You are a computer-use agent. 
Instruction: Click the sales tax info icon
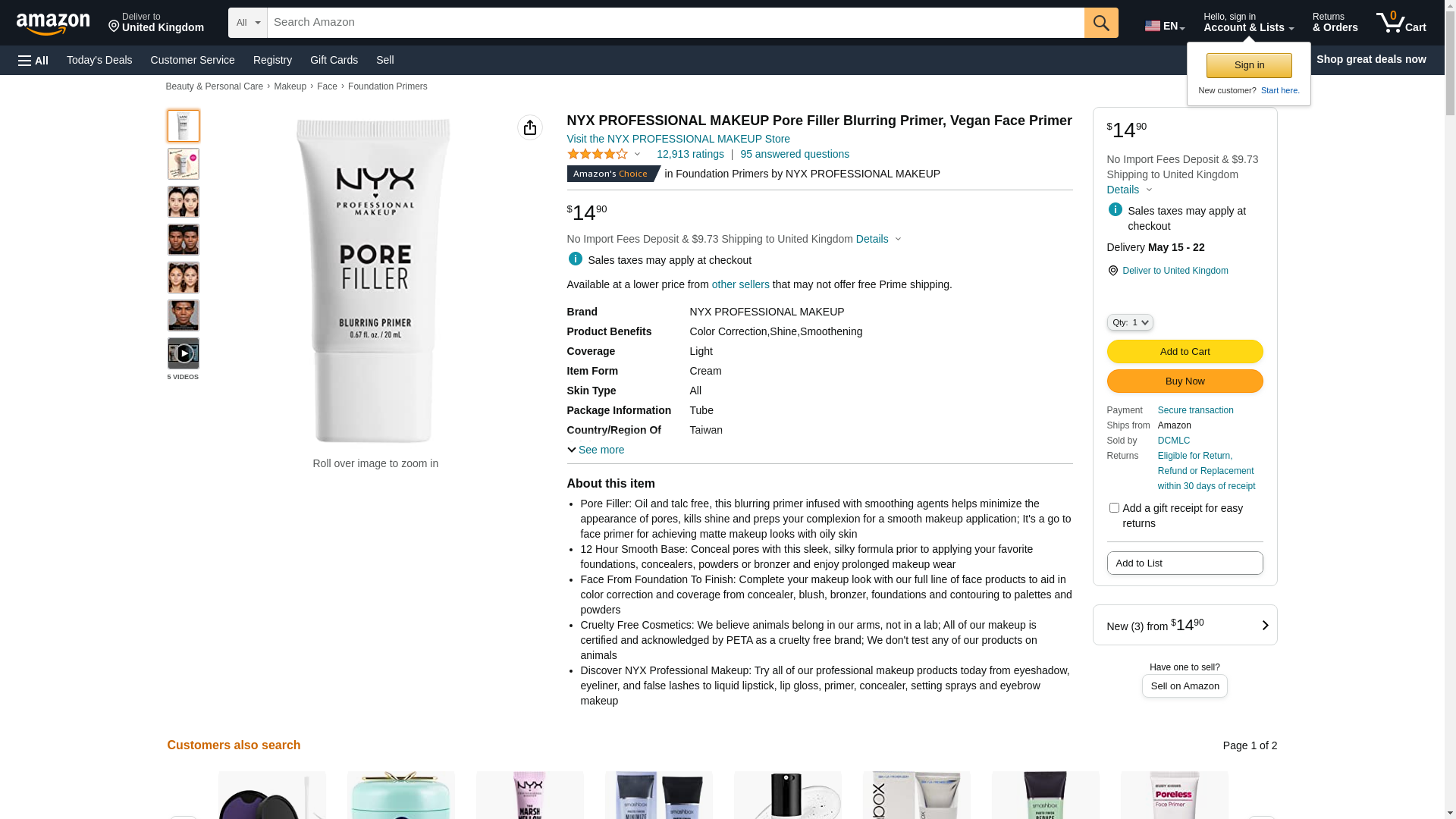[576, 259]
